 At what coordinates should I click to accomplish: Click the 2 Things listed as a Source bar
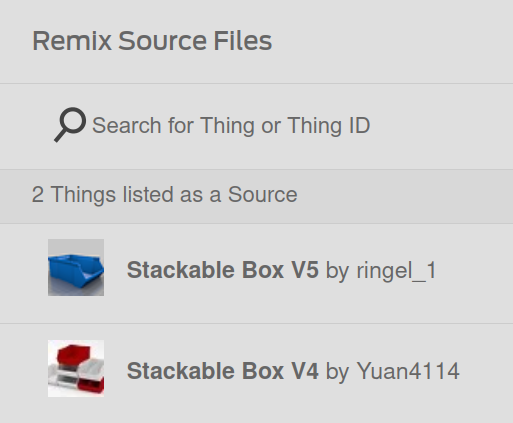pyautogui.click(x=256, y=196)
